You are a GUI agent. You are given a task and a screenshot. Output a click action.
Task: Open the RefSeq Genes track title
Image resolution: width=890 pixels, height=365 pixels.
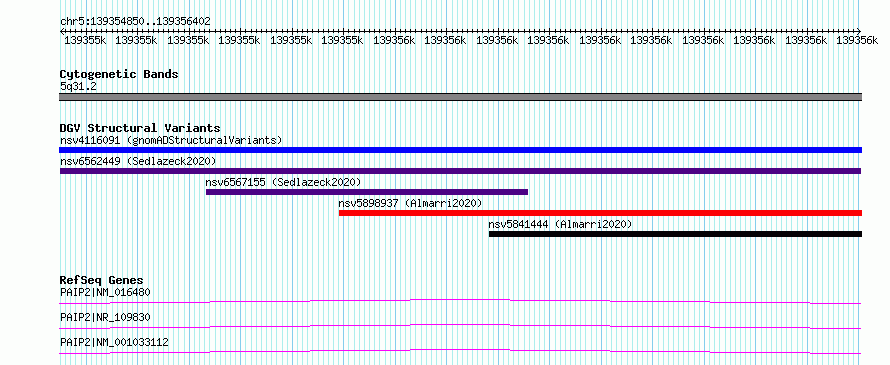coord(101,280)
